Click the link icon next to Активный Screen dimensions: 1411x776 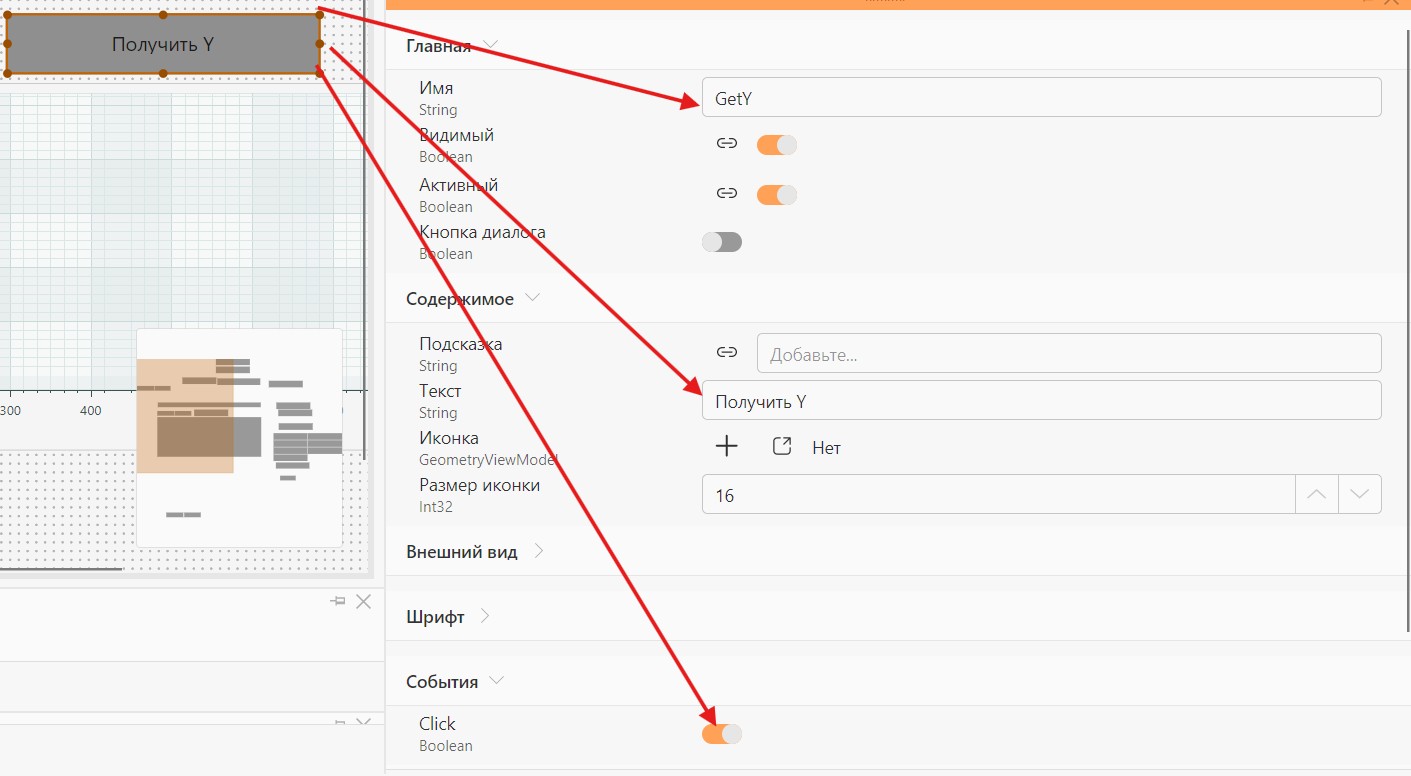(727, 193)
